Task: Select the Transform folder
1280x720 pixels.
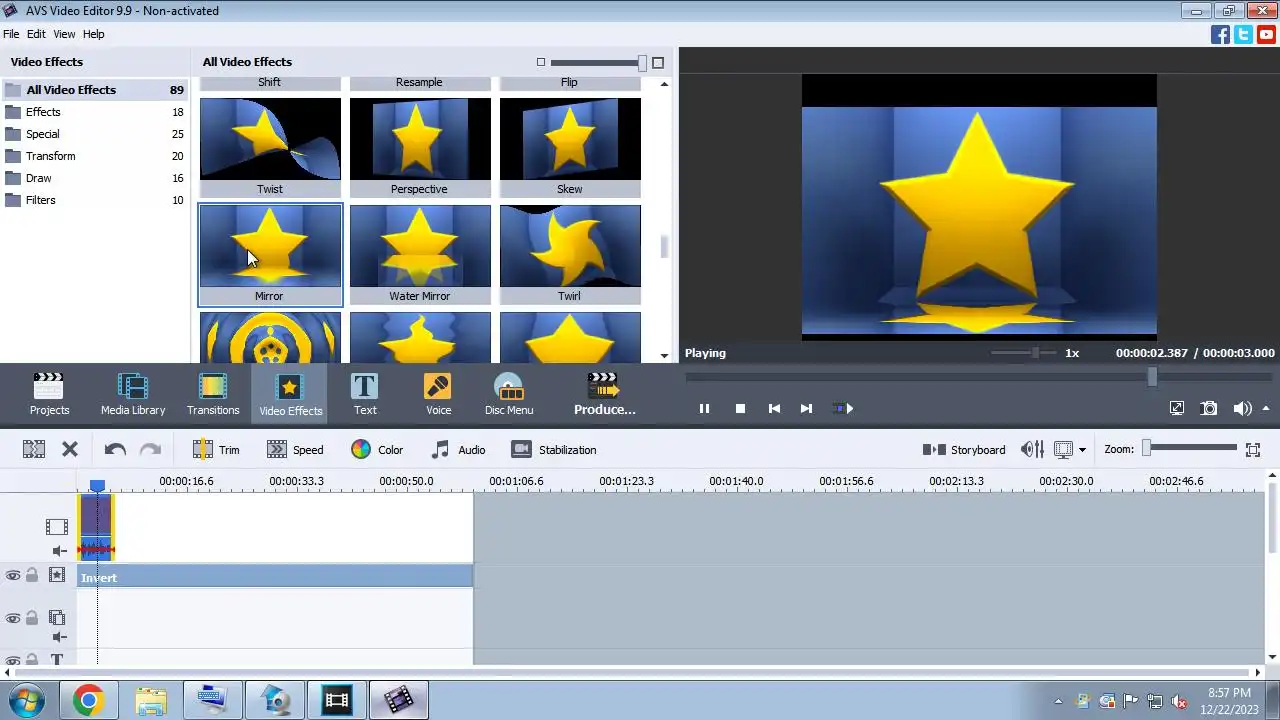Action: point(94,156)
